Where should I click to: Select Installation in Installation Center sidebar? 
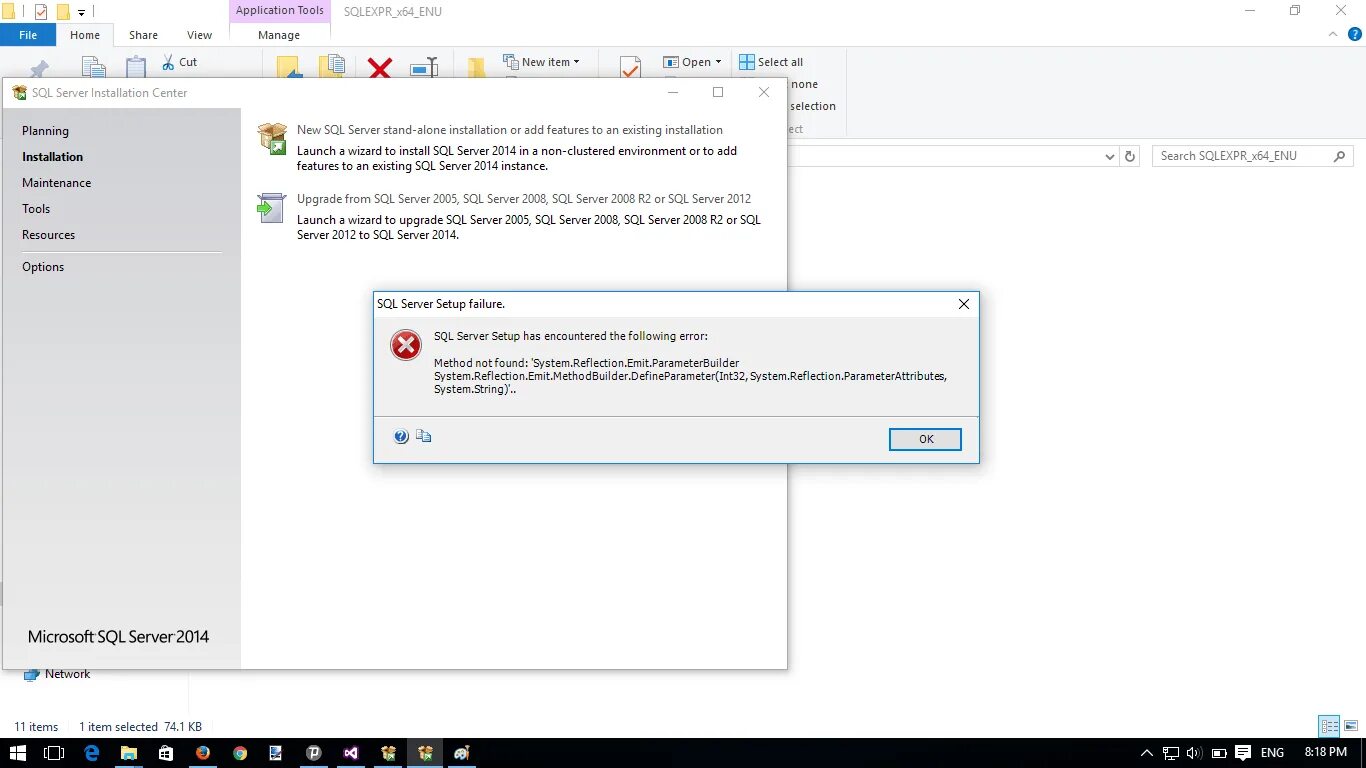[52, 157]
